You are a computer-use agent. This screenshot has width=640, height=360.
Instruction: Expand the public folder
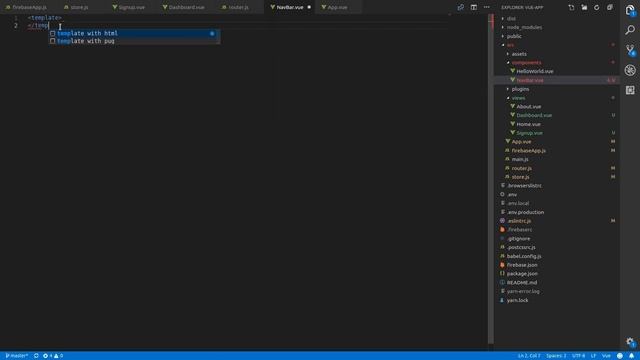click(x=514, y=36)
